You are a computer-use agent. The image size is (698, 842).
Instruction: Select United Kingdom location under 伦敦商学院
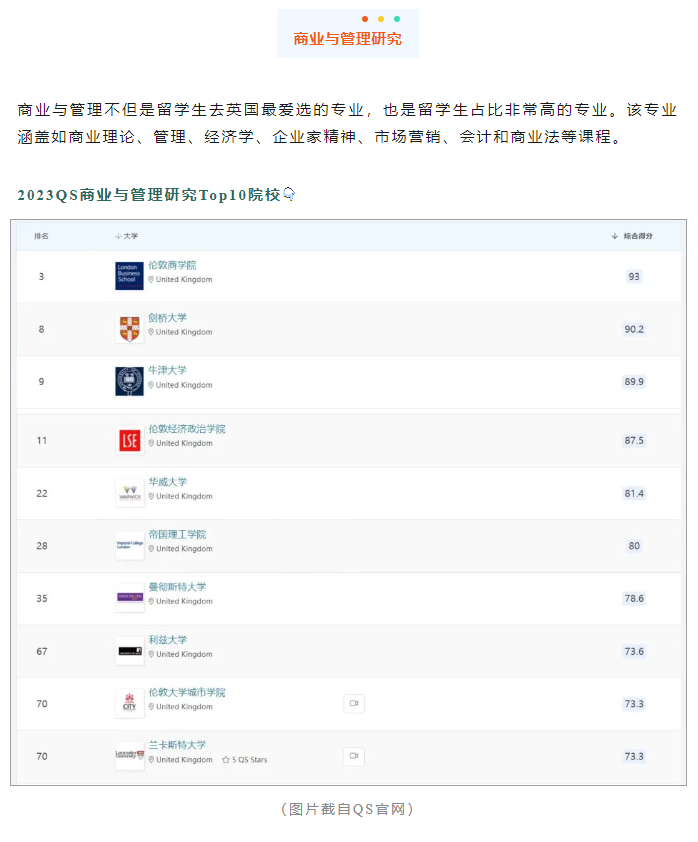point(180,279)
